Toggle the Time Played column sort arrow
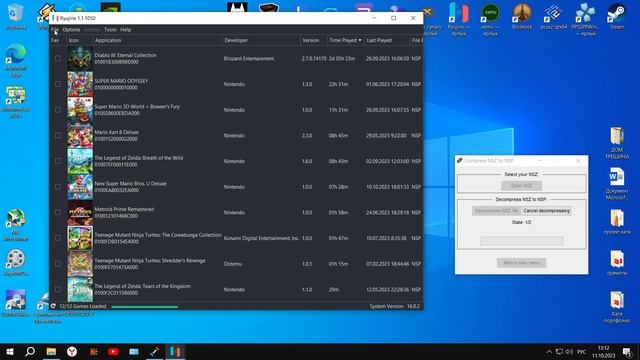 [360, 40]
